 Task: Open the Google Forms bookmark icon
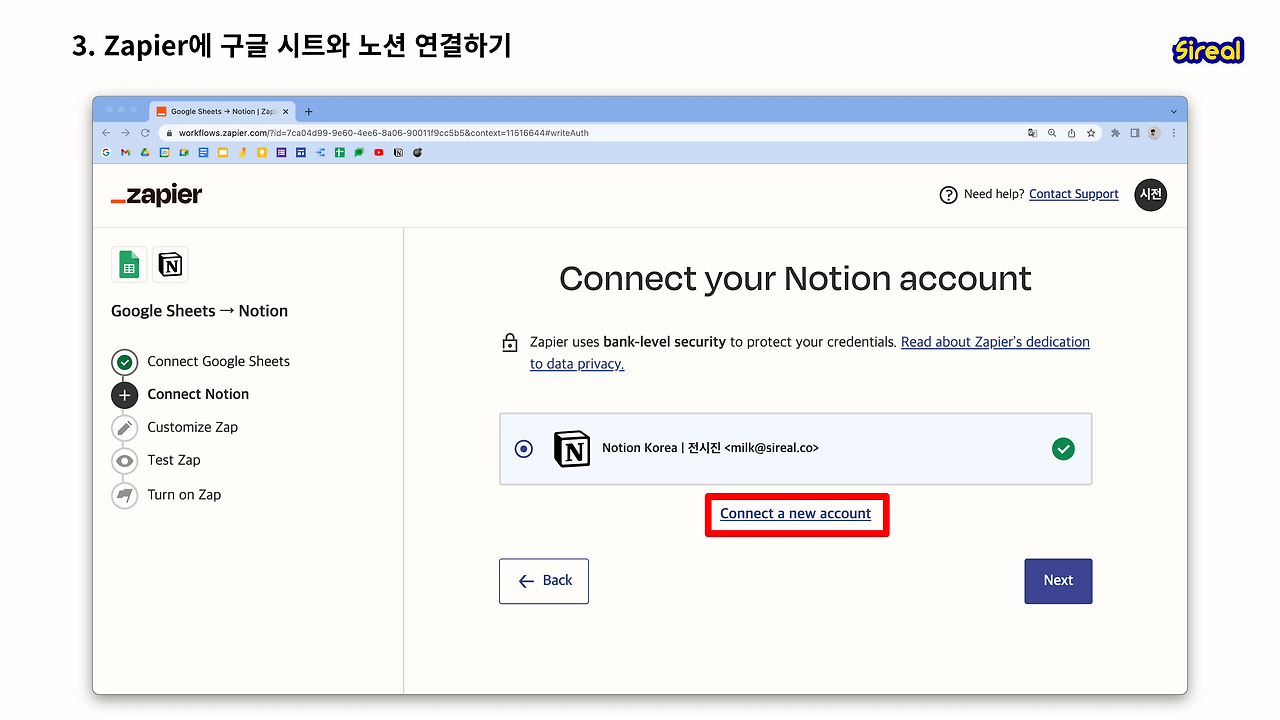click(x=281, y=153)
